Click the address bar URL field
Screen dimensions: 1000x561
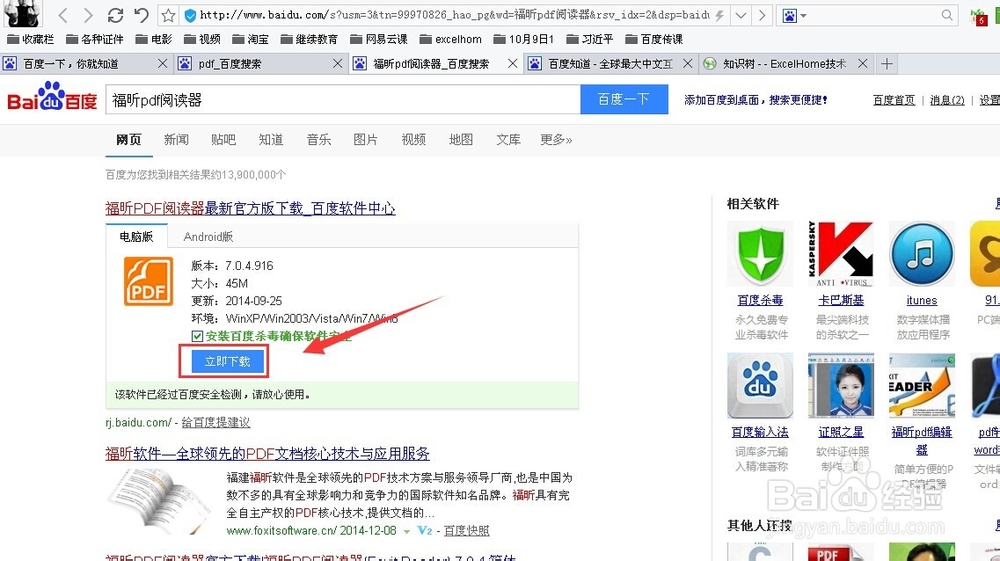click(x=453, y=15)
